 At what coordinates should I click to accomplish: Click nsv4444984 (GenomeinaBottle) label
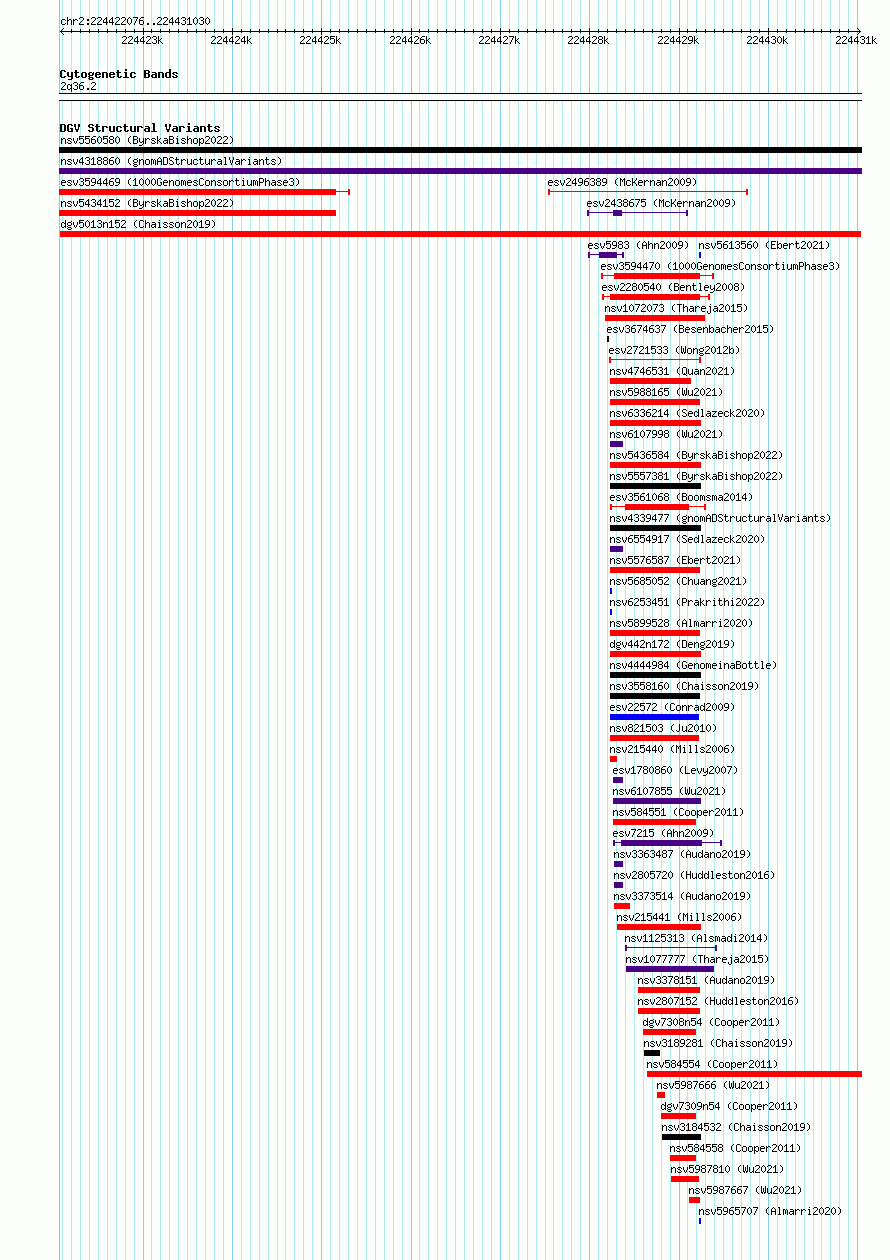tap(693, 665)
